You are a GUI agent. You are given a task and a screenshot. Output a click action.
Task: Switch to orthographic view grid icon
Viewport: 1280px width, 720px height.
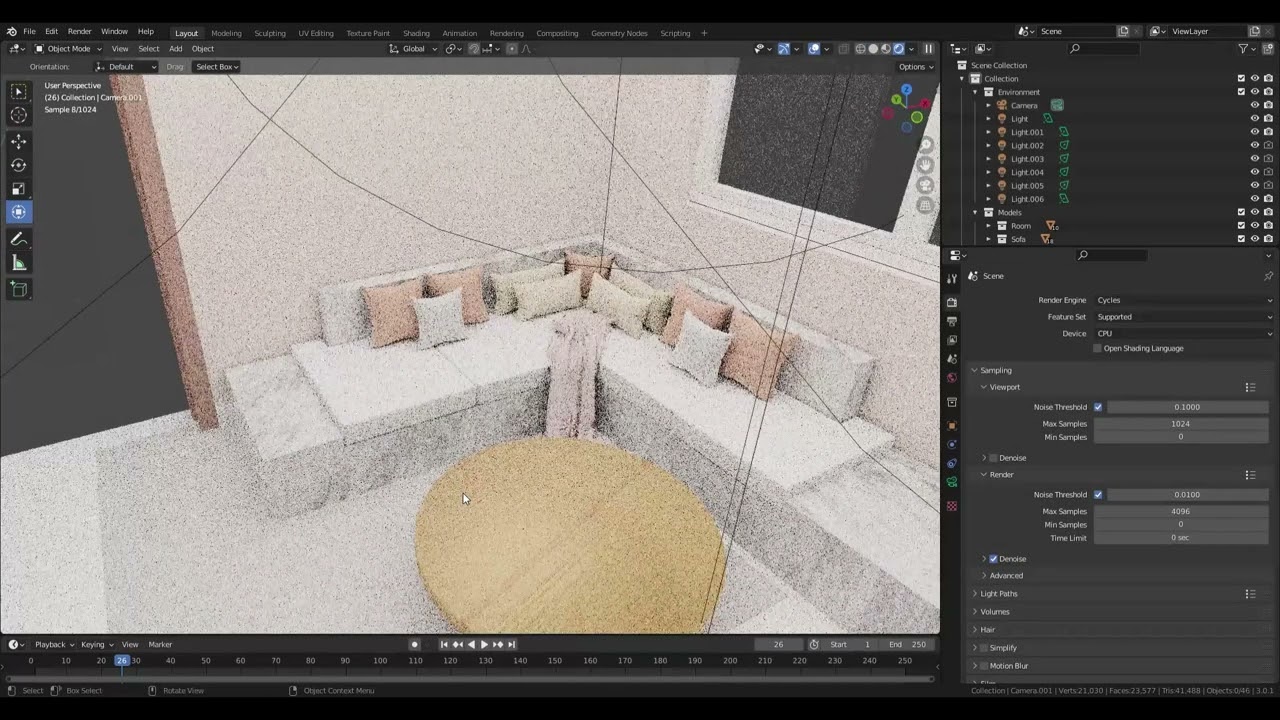[x=926, y=206]
